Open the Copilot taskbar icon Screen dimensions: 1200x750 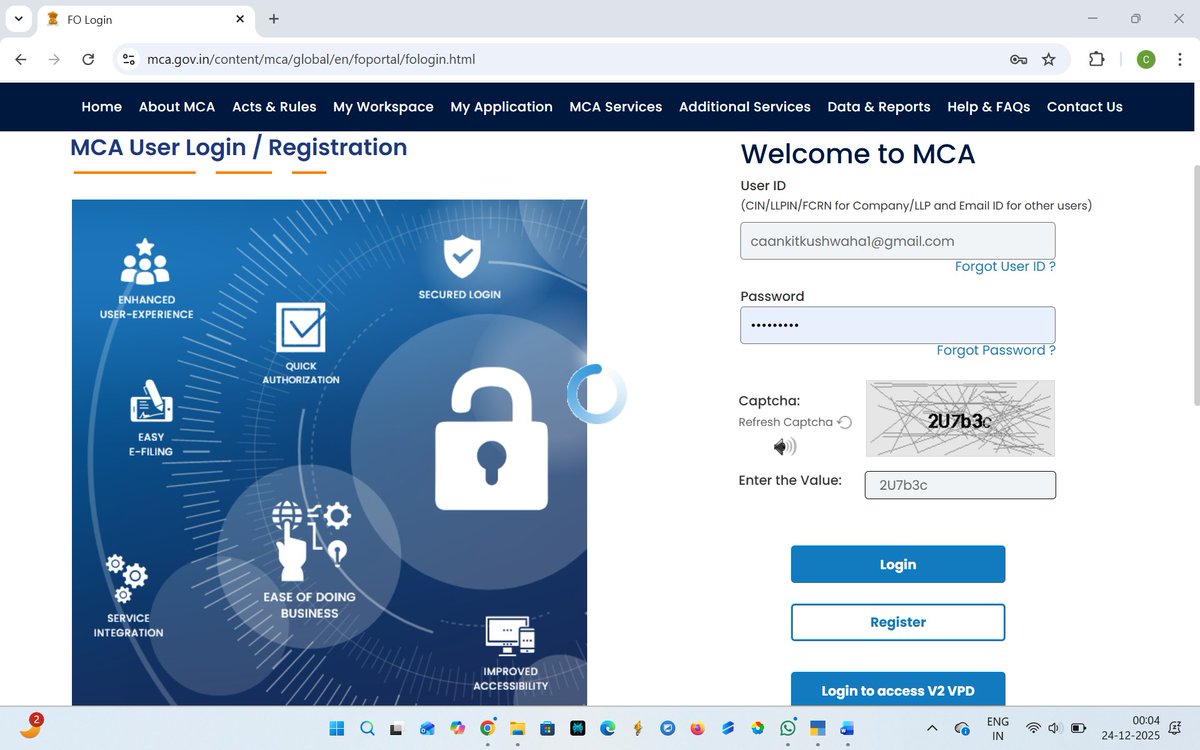click(457, 728)
